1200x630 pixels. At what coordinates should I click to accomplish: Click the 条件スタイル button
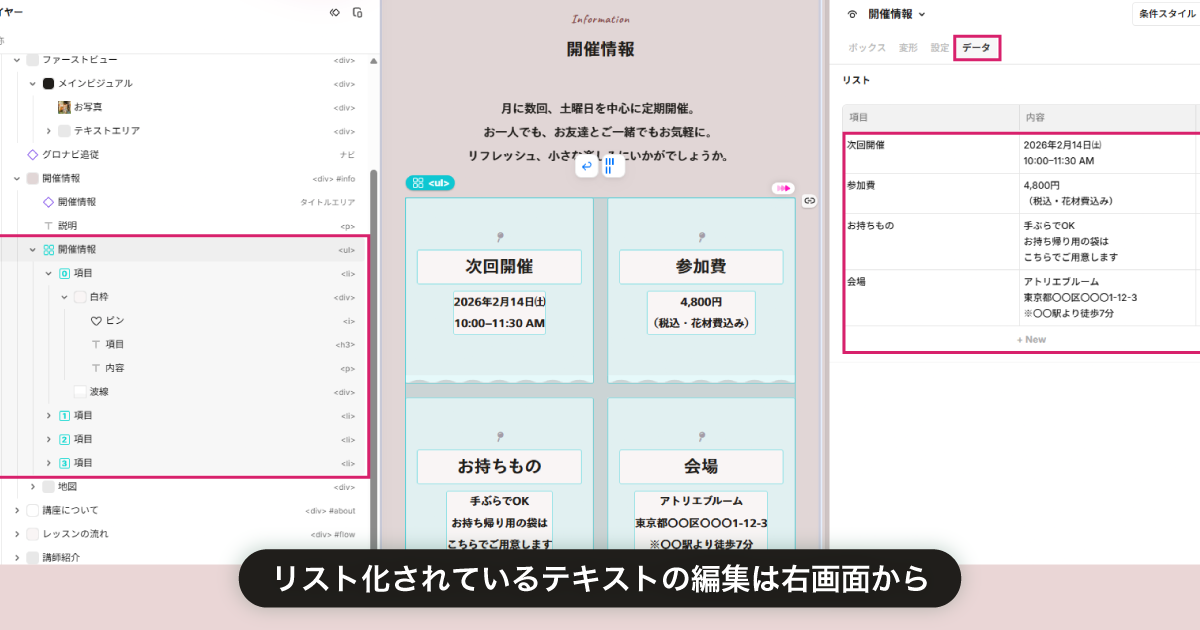1166,13
